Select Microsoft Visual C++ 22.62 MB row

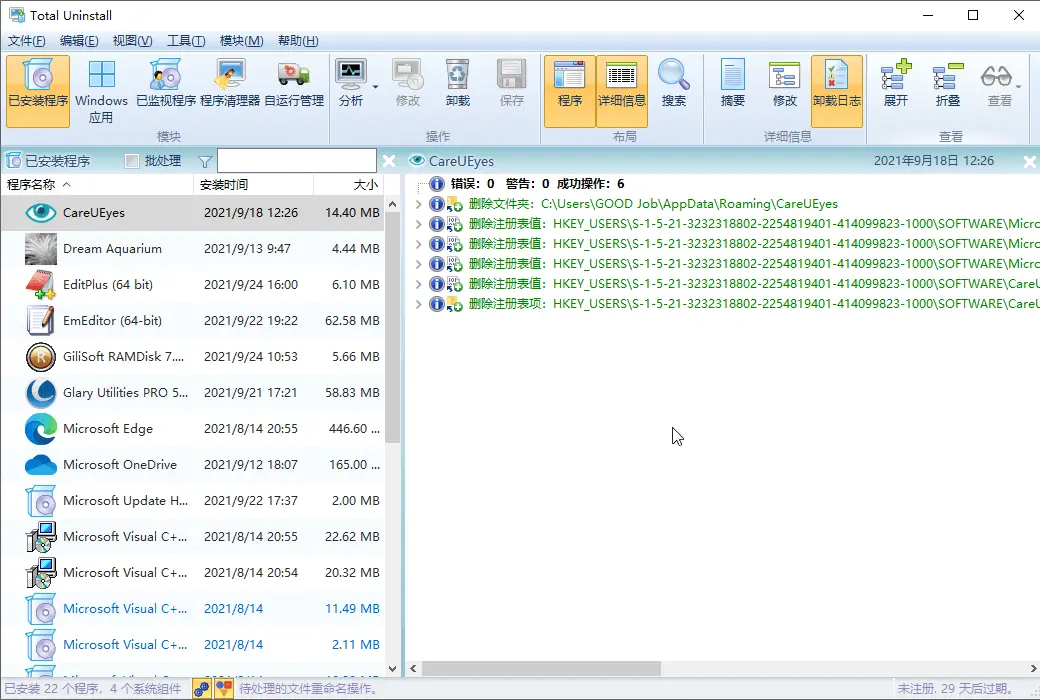point(192,536)
